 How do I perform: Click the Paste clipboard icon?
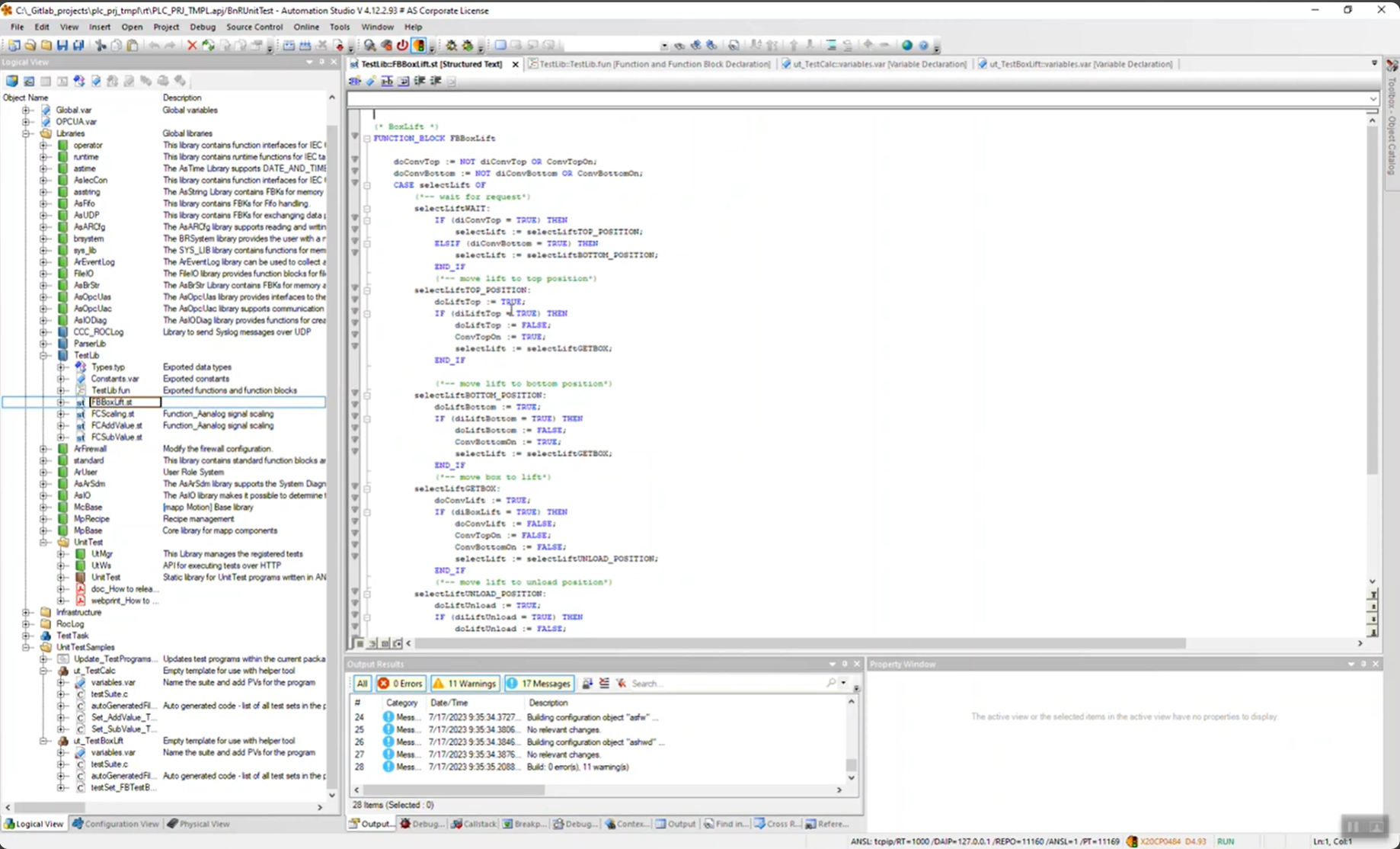(133, 46)
